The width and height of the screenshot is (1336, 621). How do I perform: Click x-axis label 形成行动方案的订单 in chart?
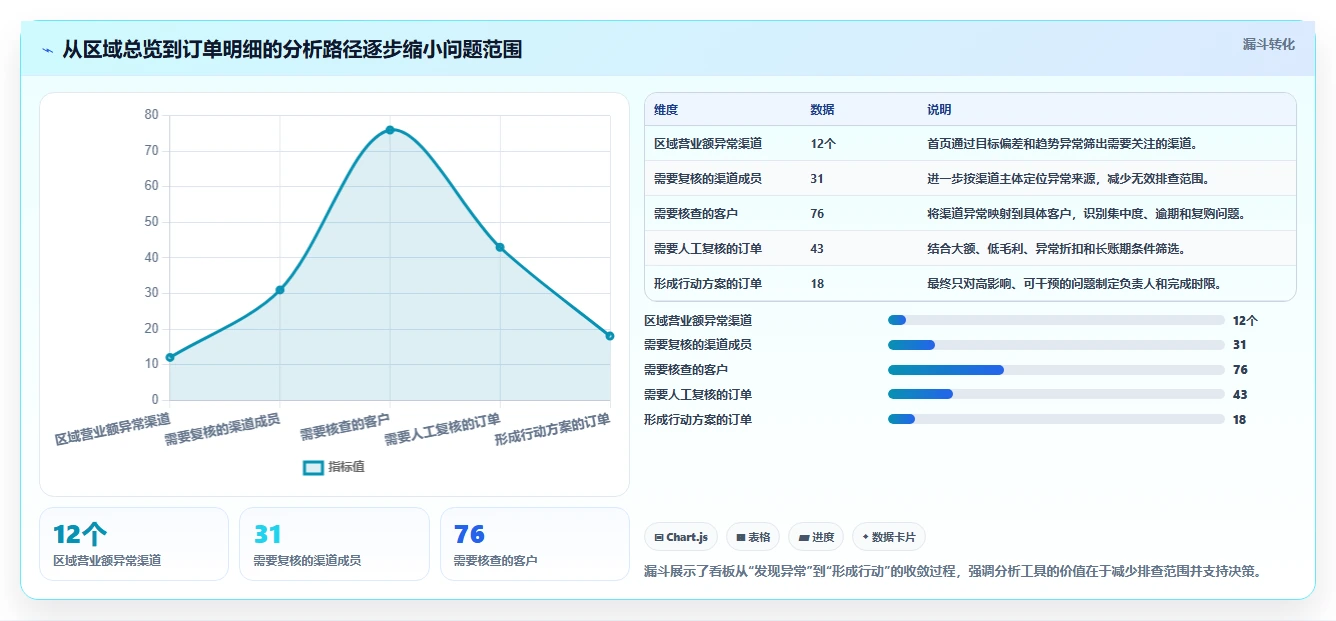(553, 427)
